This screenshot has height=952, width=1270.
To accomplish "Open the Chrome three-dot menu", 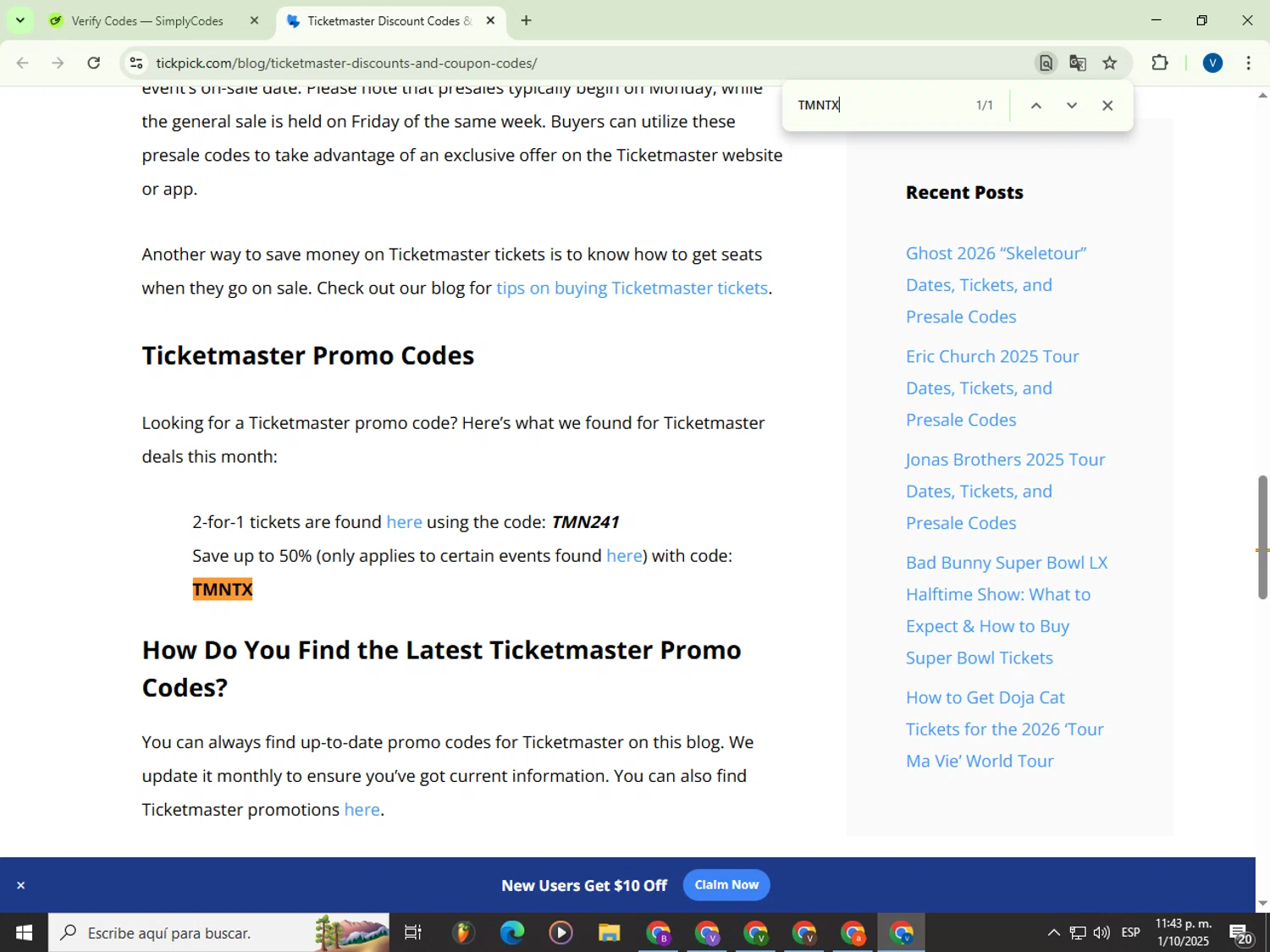I will [1249, 63].
